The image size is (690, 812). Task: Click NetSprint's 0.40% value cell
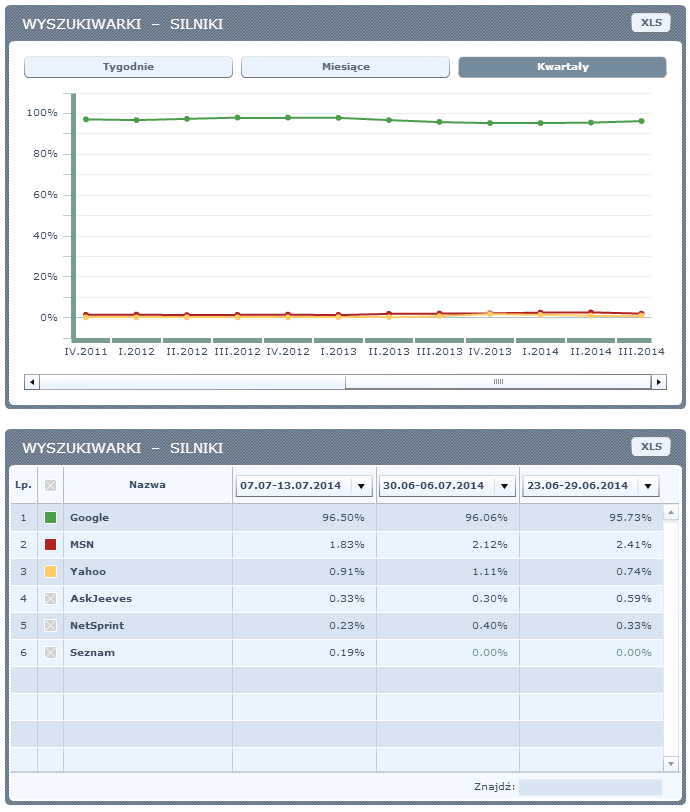click(448, 625)
